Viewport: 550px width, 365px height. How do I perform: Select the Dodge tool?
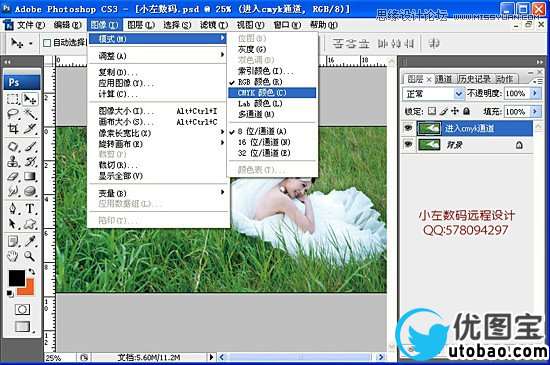point(30,191)
